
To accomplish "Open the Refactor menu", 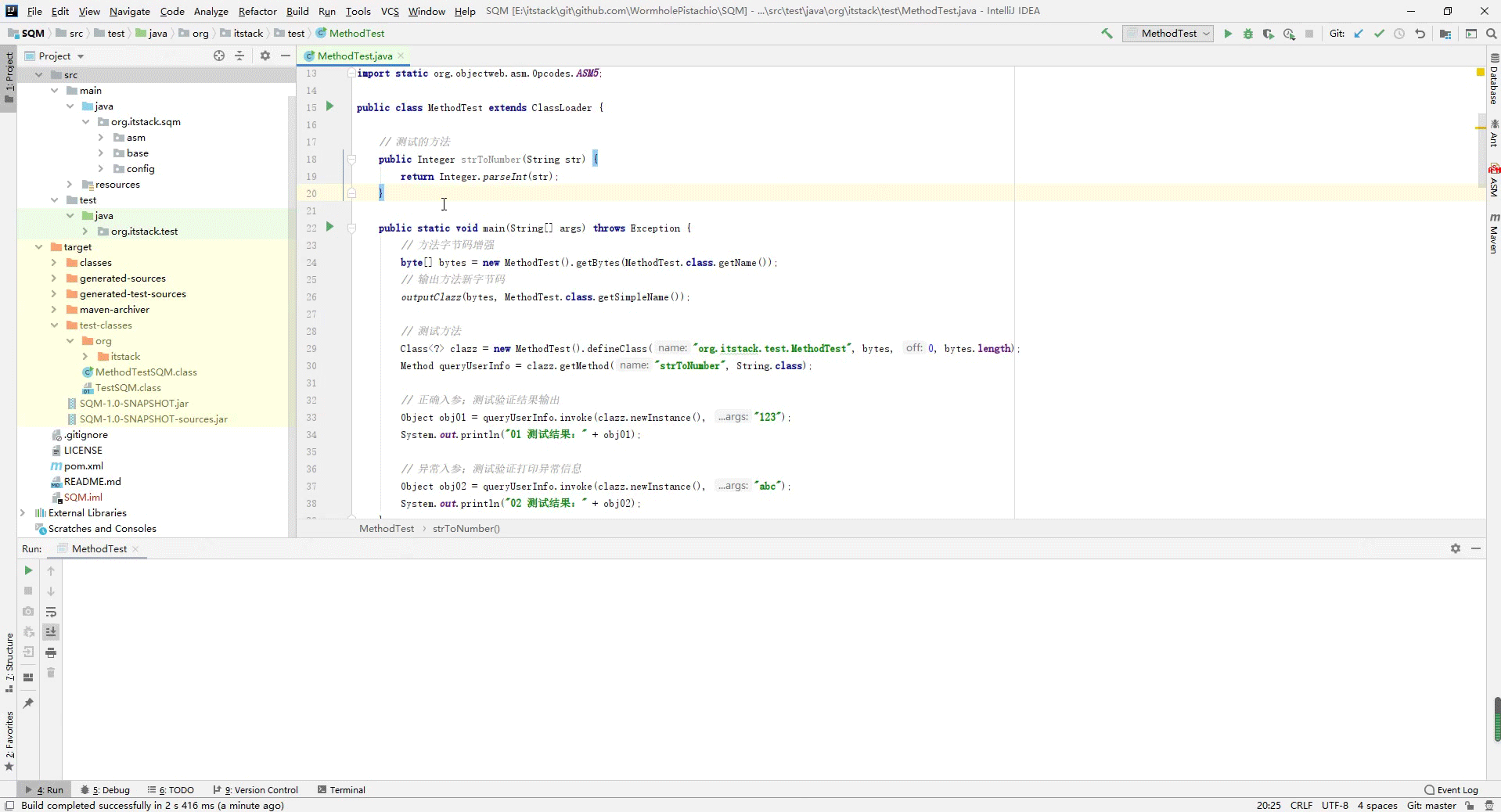I will (257, 11).
